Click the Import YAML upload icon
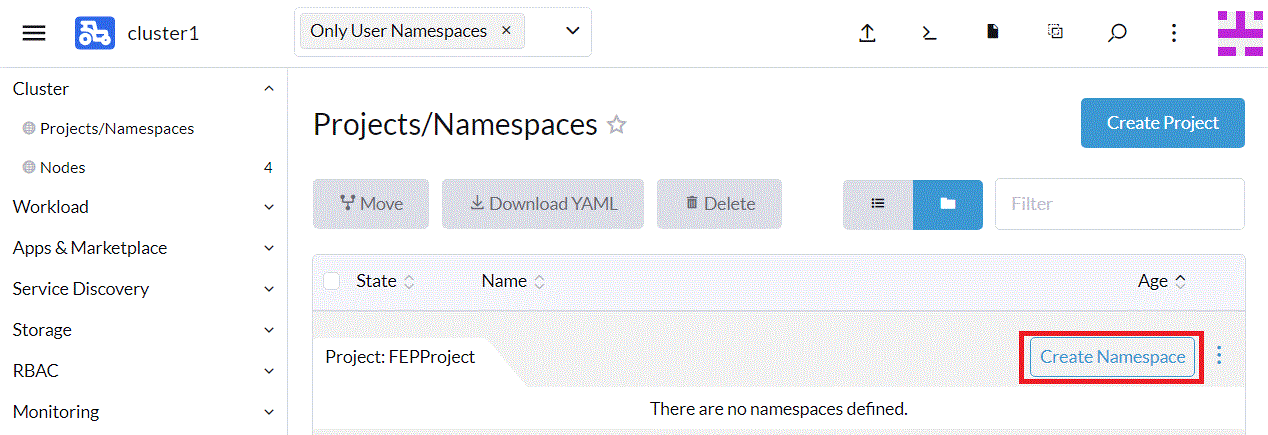 pyautogui.click(x=867, y=33)
